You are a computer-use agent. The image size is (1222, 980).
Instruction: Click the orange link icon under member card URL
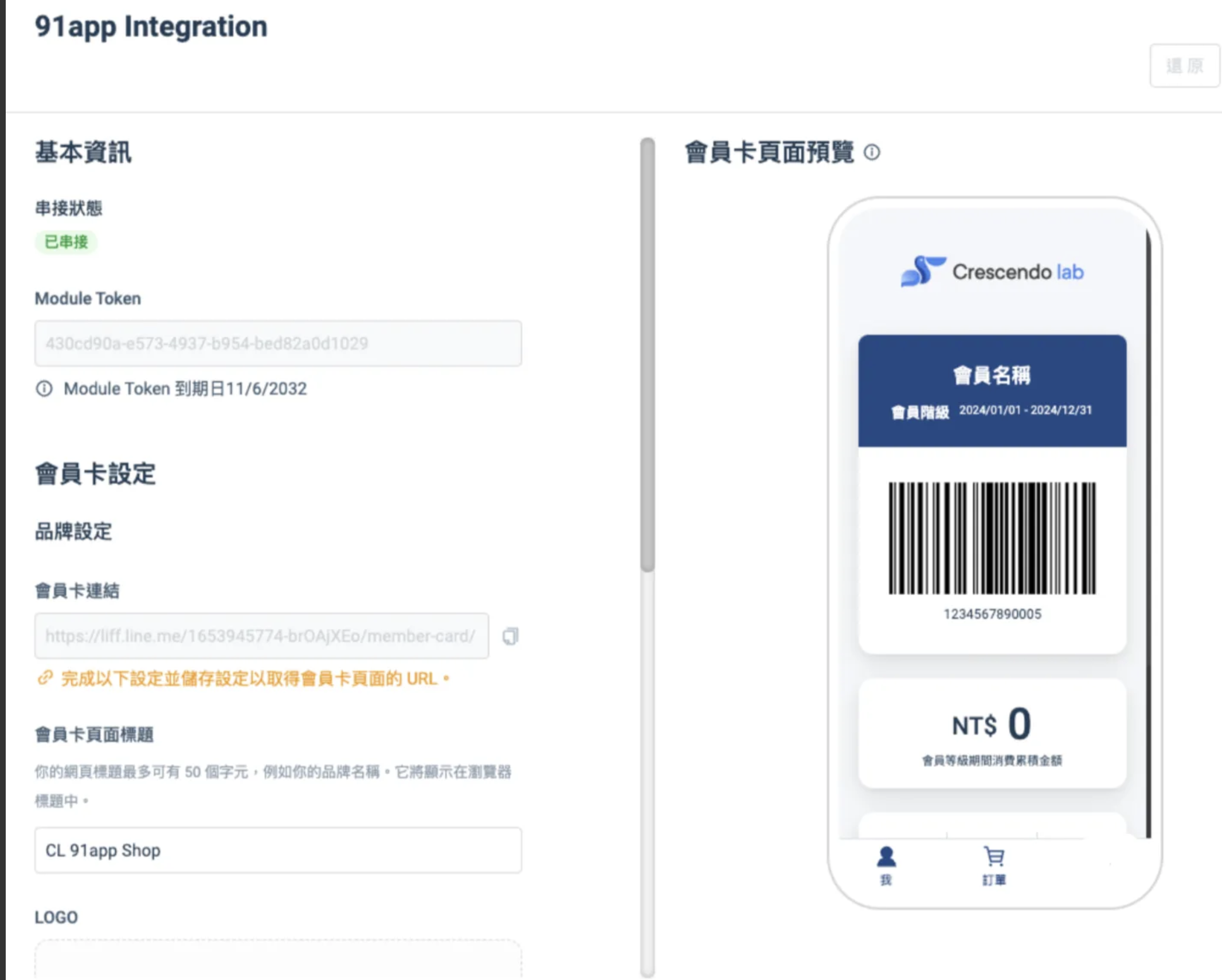pyautogui.click(x=45, y=678)
